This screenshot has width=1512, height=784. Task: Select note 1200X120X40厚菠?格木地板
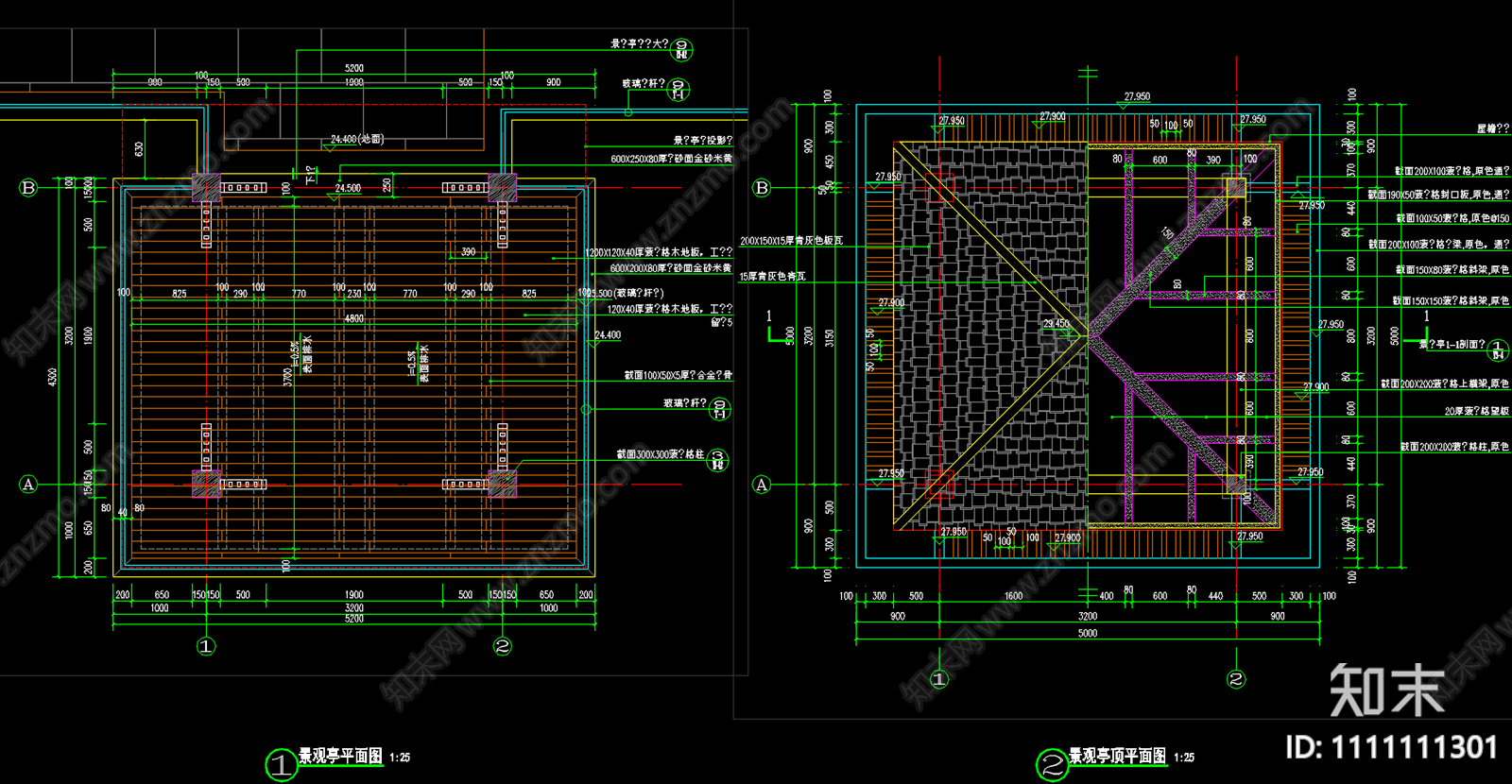click(658, 252)
